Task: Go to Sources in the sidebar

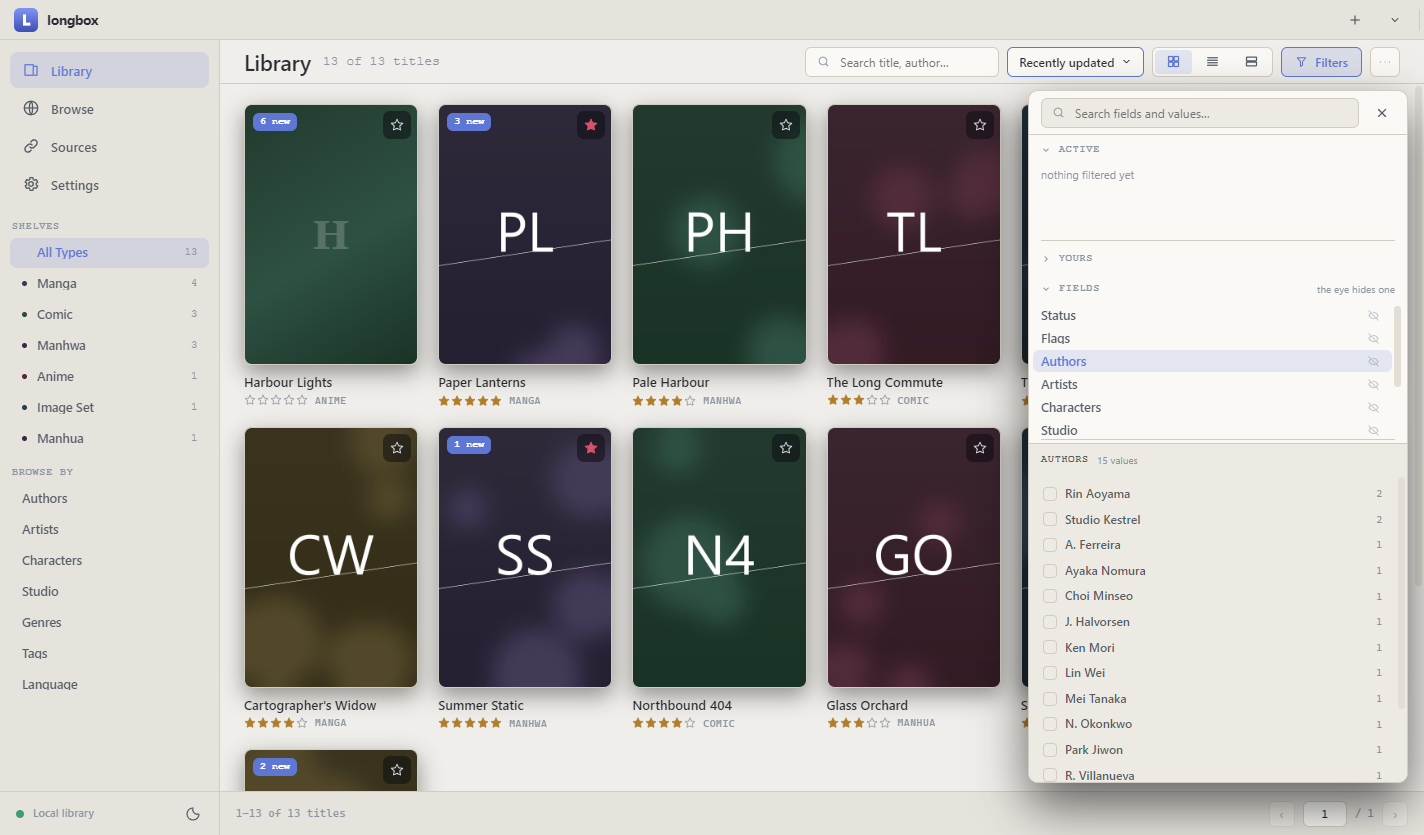Action: coord(110,147)
